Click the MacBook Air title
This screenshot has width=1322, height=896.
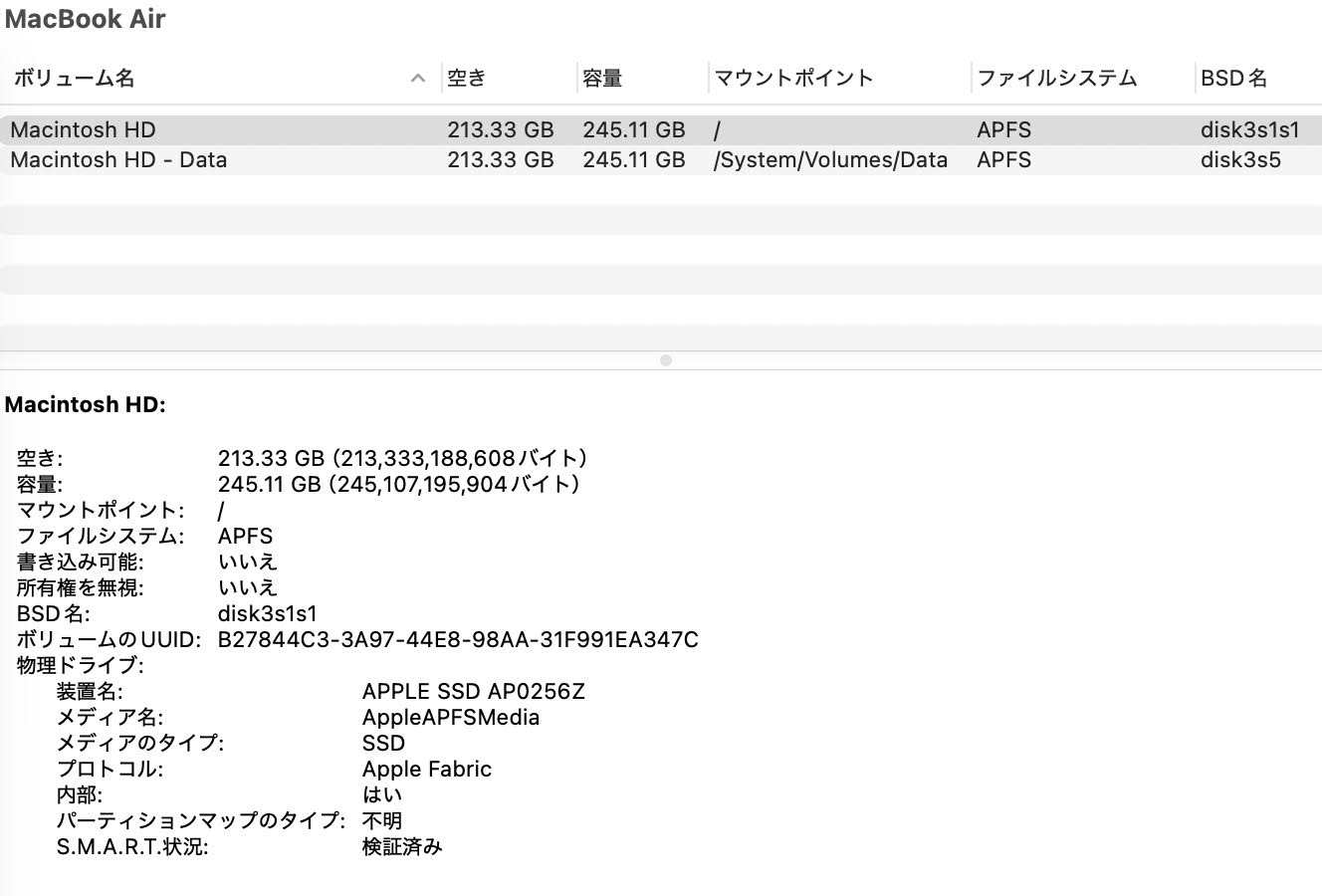(86, 18)
